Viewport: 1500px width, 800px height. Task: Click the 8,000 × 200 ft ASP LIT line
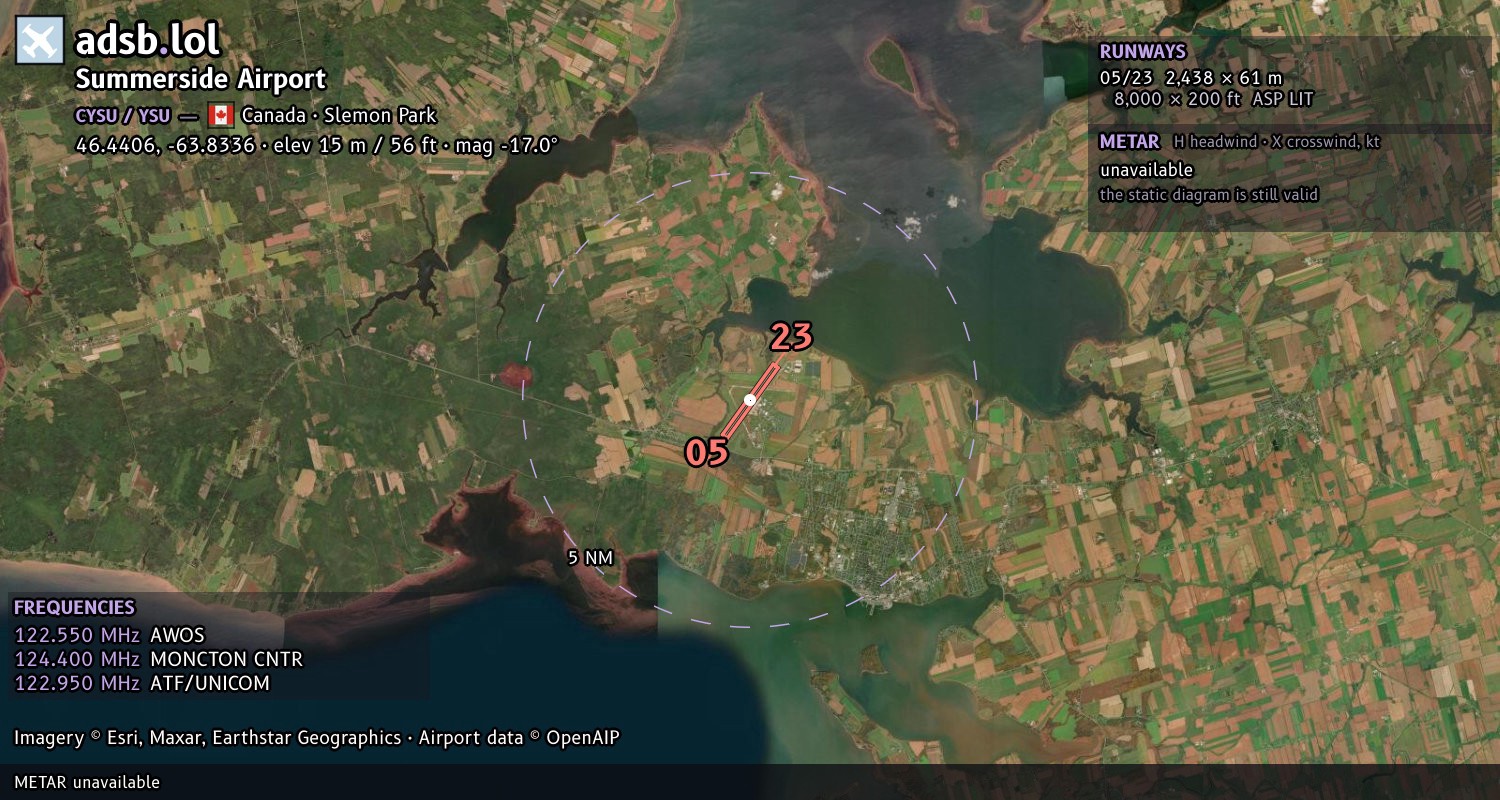coord(1214,99)
